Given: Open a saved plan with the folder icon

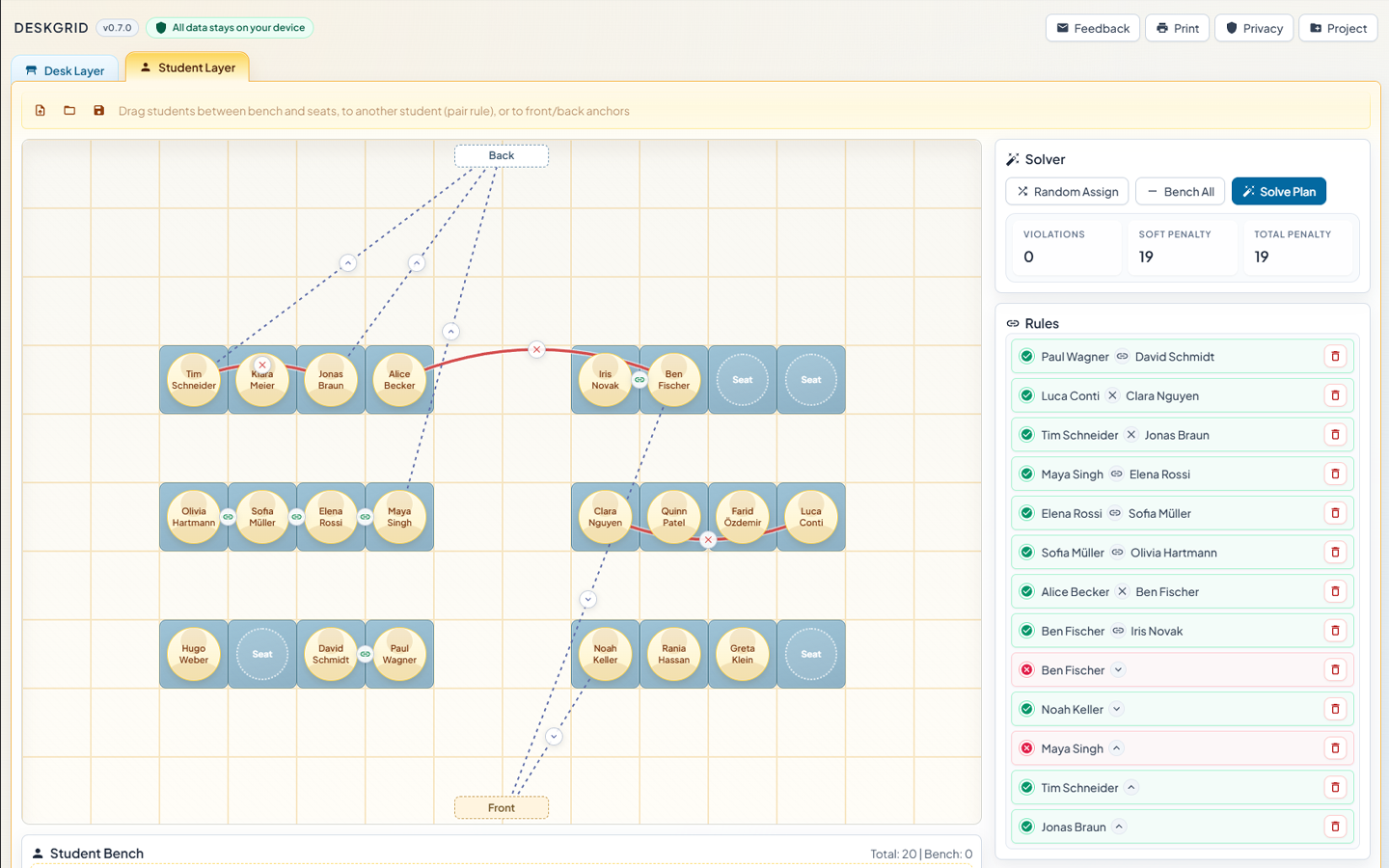Looking at the screenshot, I should tap(68, 110).
